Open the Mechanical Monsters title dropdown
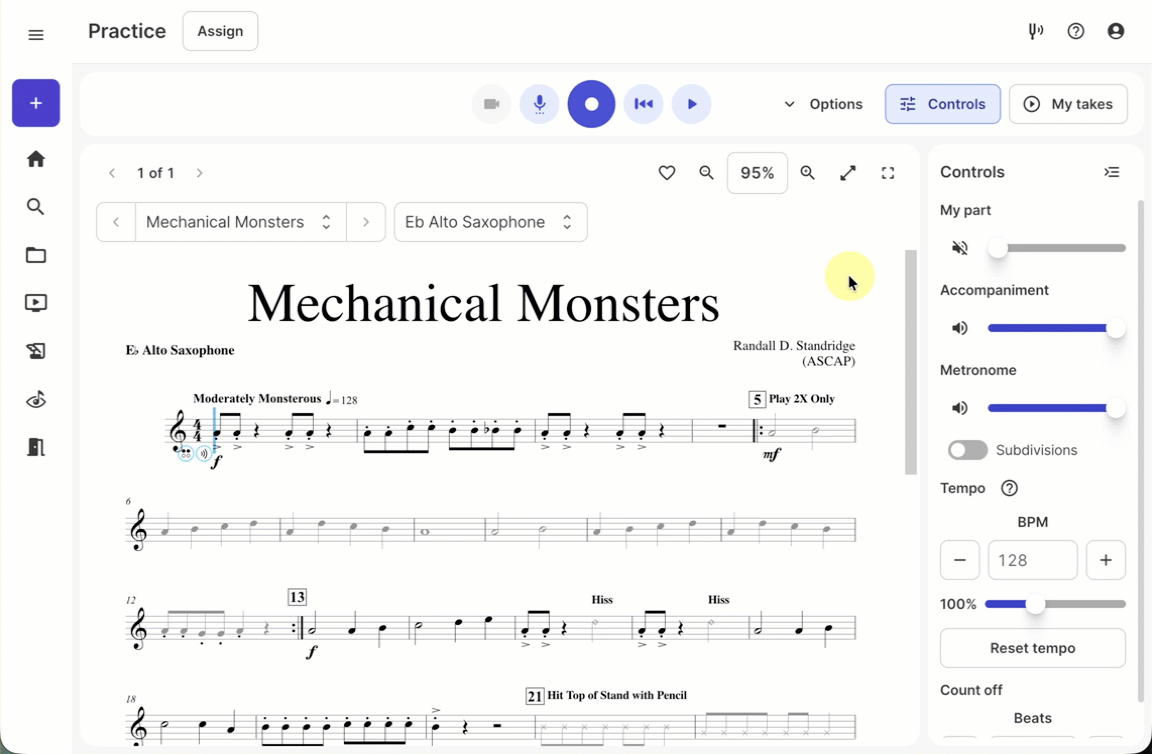This screenshot has height=754, width=1152. coord(240,222)
